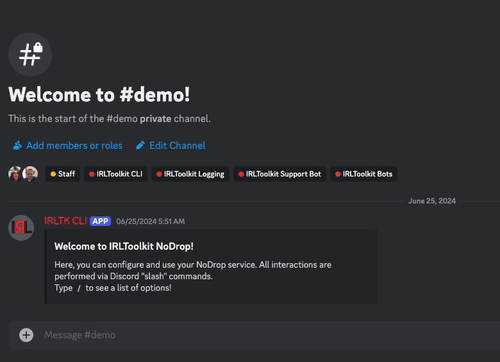
Task: Click the pencil icon beside Edit Channel
Action: [140, 145]
